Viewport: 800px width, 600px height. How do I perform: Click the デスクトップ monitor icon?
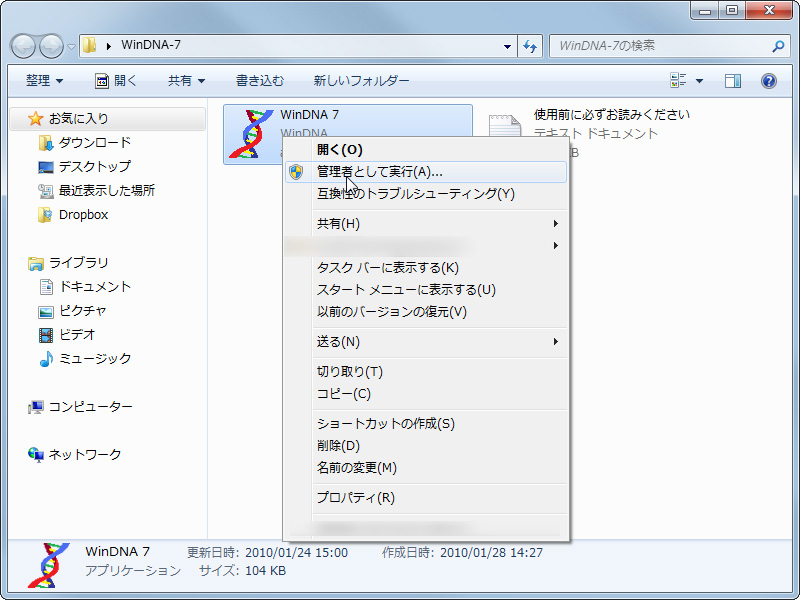[x=46, y=167]
